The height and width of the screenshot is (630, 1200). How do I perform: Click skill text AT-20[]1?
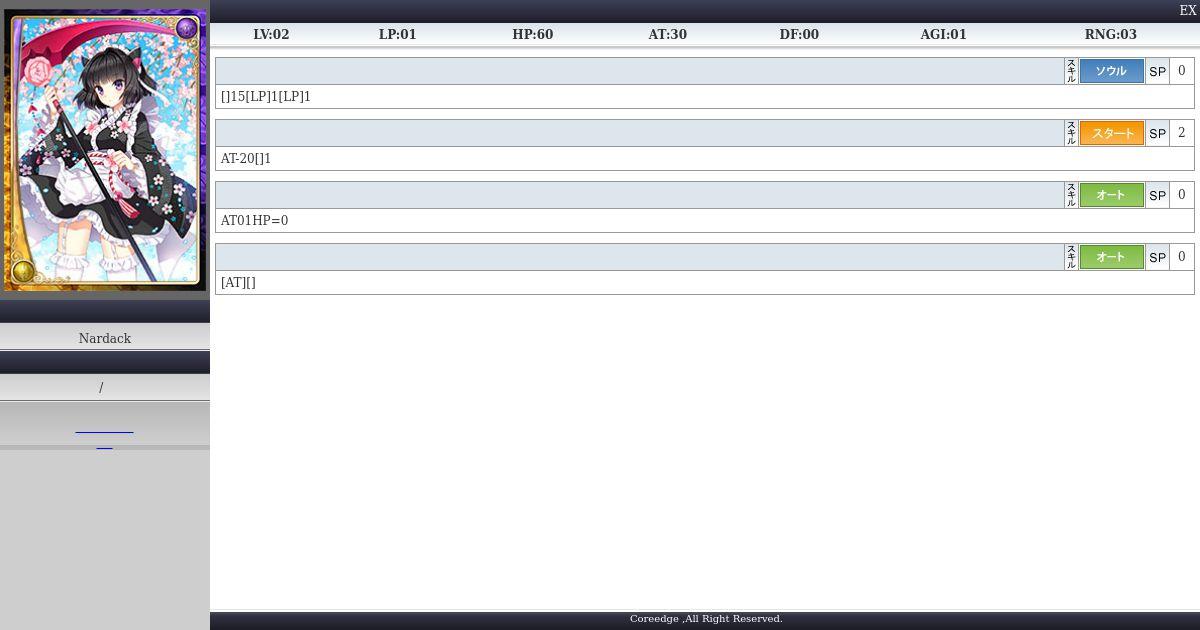point(246,159)
